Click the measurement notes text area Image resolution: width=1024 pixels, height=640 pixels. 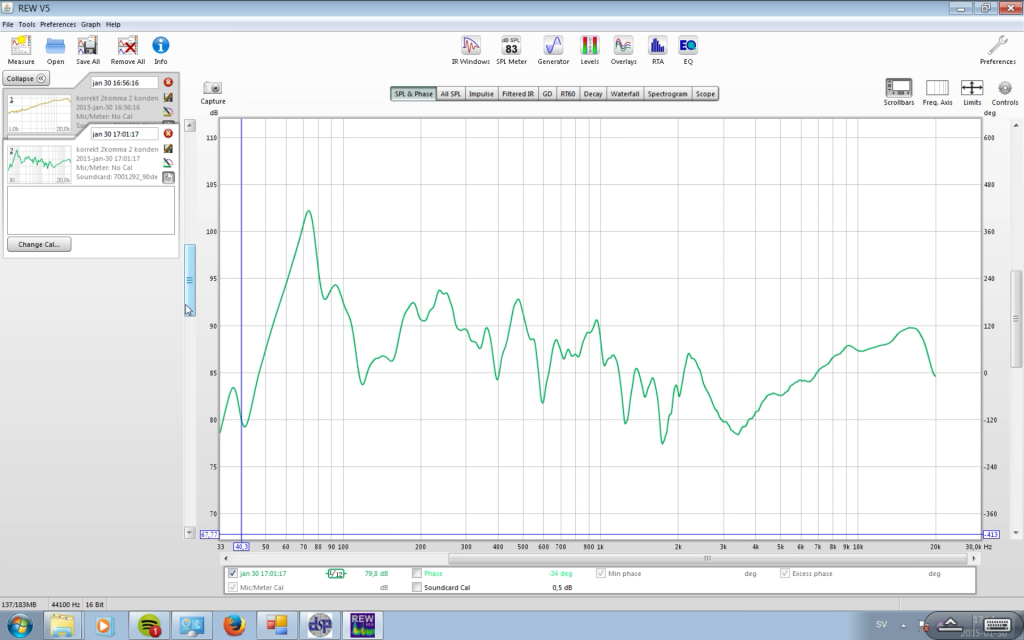tap(91, 210)
